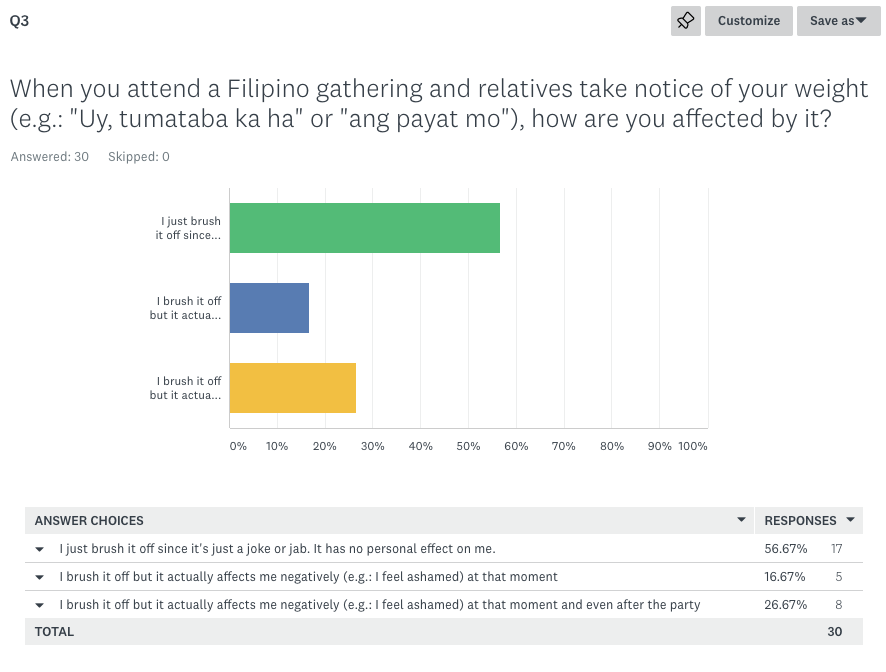Click the blue bar in the chart

click(x=269, y=308)
